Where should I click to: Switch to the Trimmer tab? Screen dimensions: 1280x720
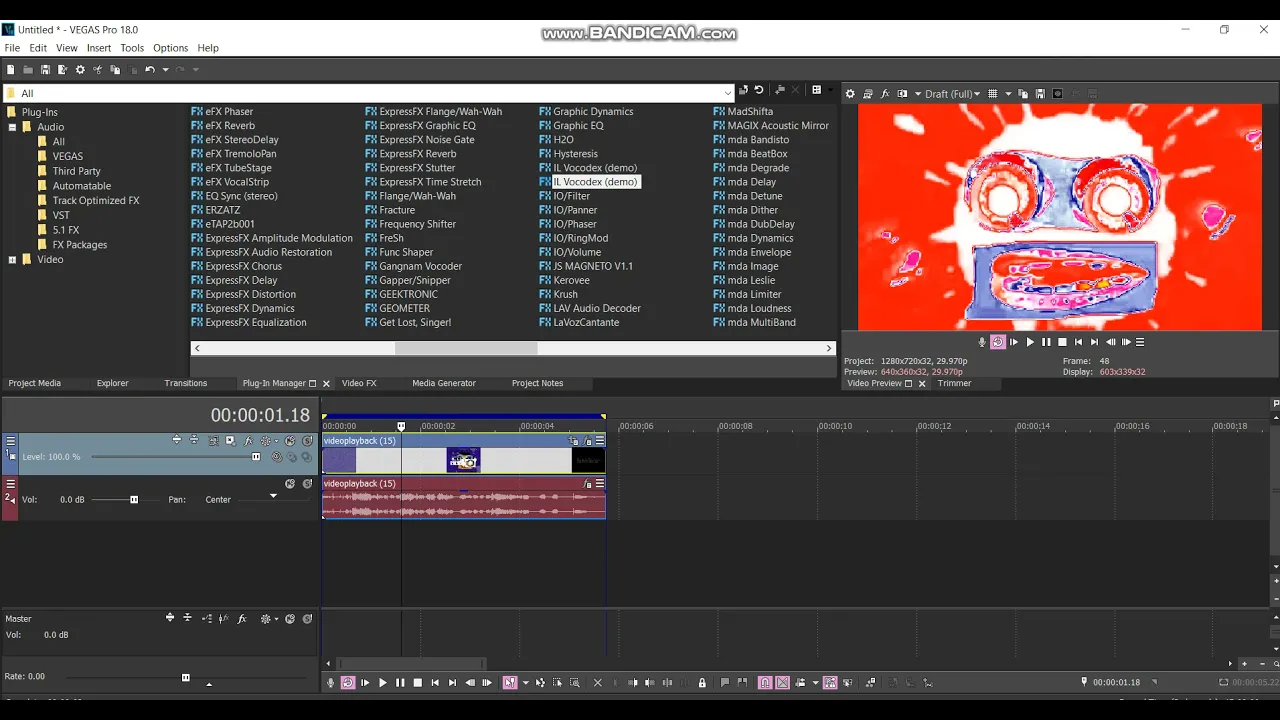pos(954,383)
